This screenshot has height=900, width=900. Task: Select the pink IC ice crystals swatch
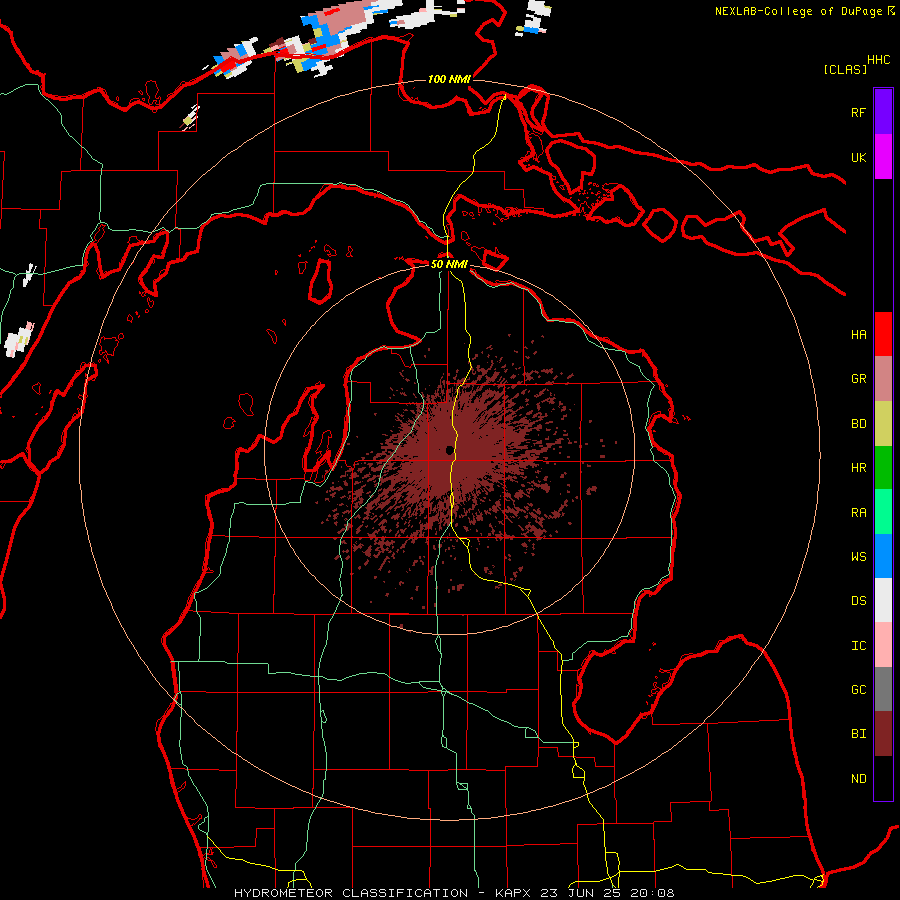[x=883, y=645]
